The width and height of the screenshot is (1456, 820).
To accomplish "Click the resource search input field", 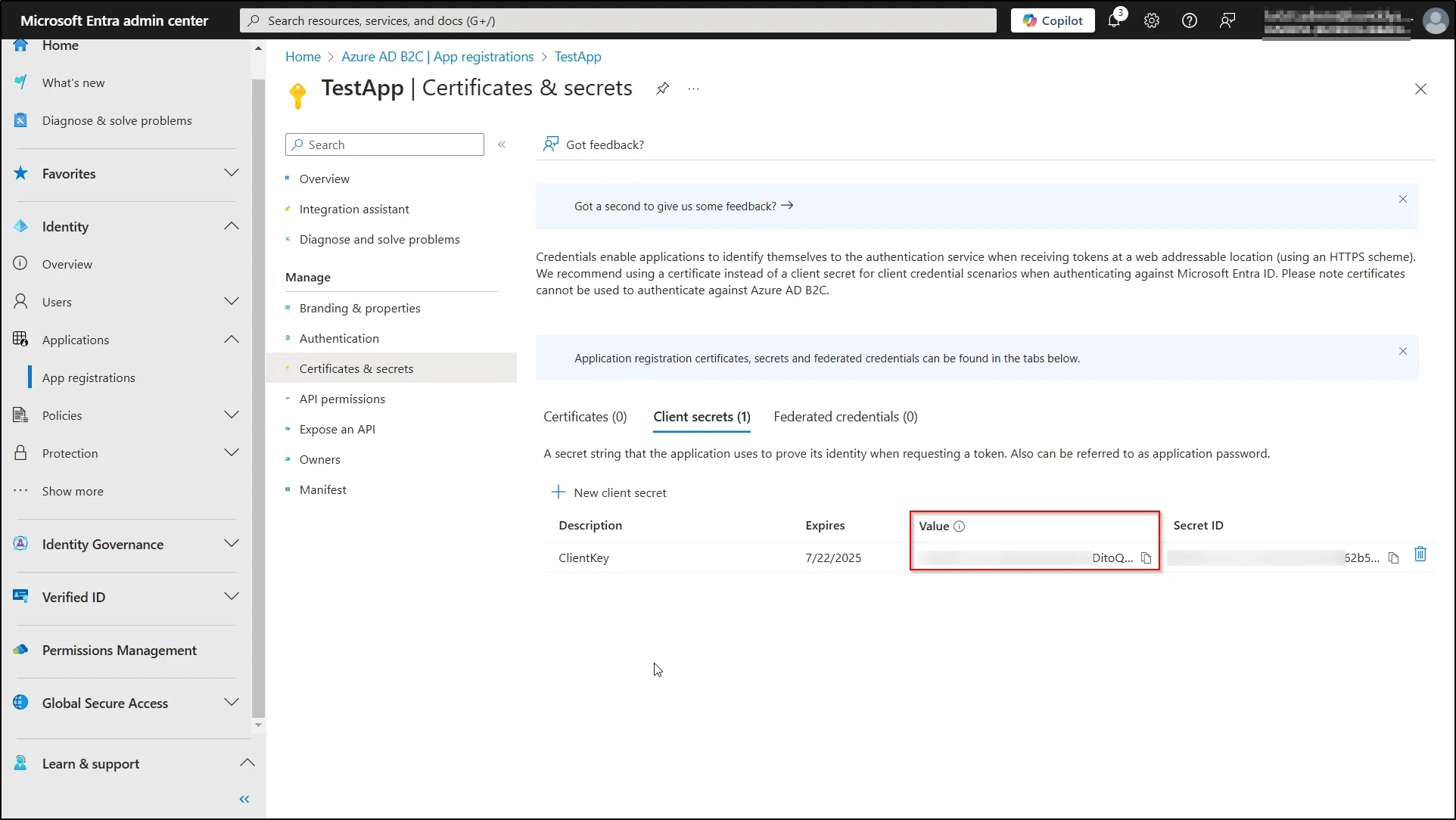I will 617,20.
